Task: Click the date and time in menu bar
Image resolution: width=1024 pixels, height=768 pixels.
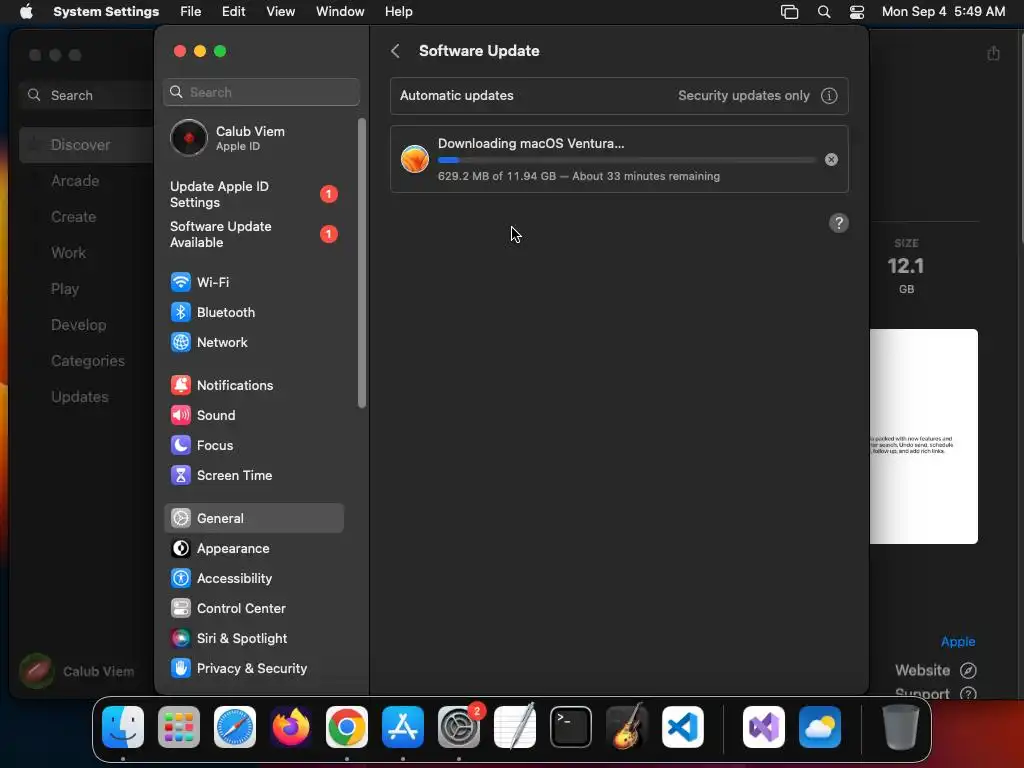Action: [944, 12]
